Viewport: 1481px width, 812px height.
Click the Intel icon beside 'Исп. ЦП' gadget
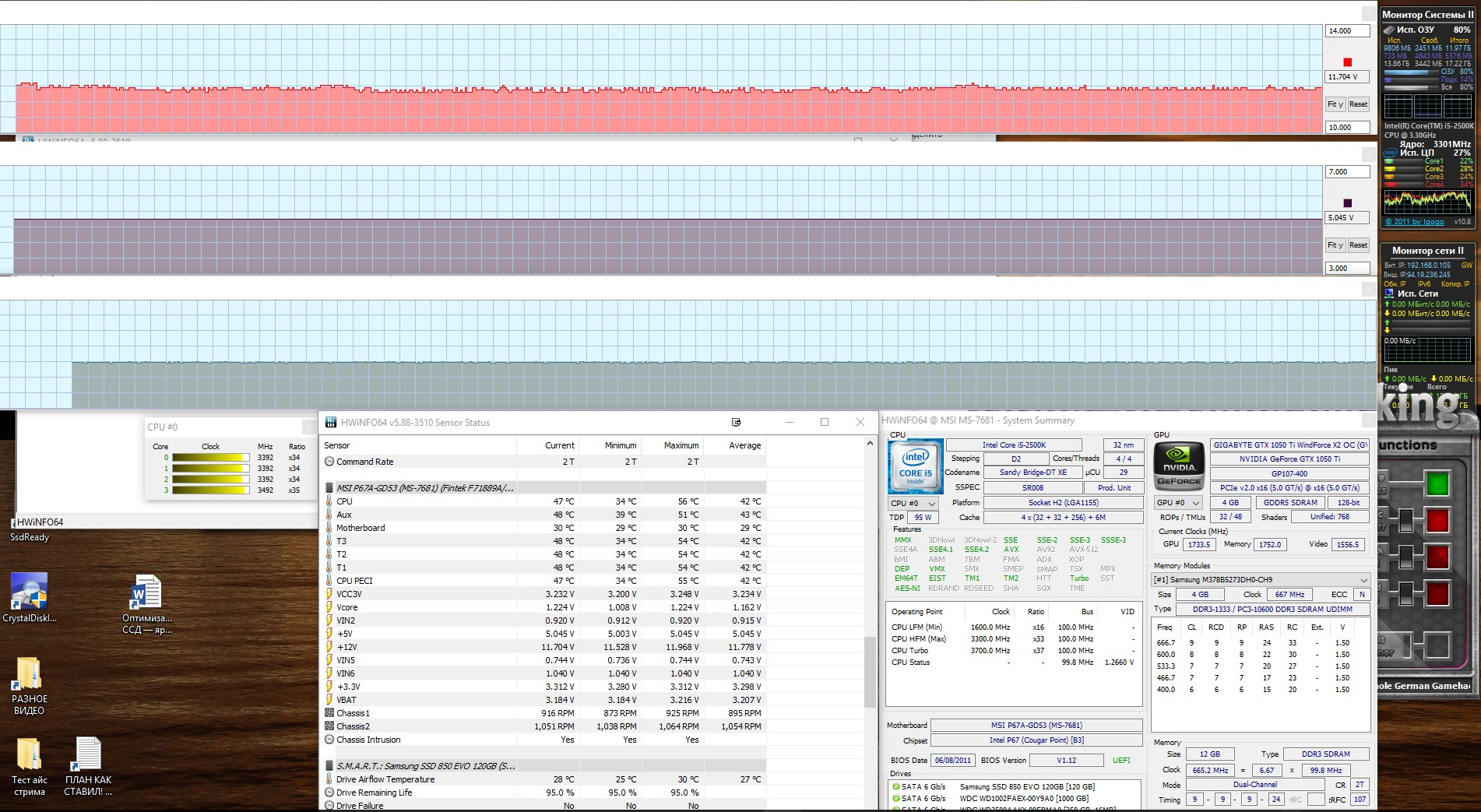1390,153
